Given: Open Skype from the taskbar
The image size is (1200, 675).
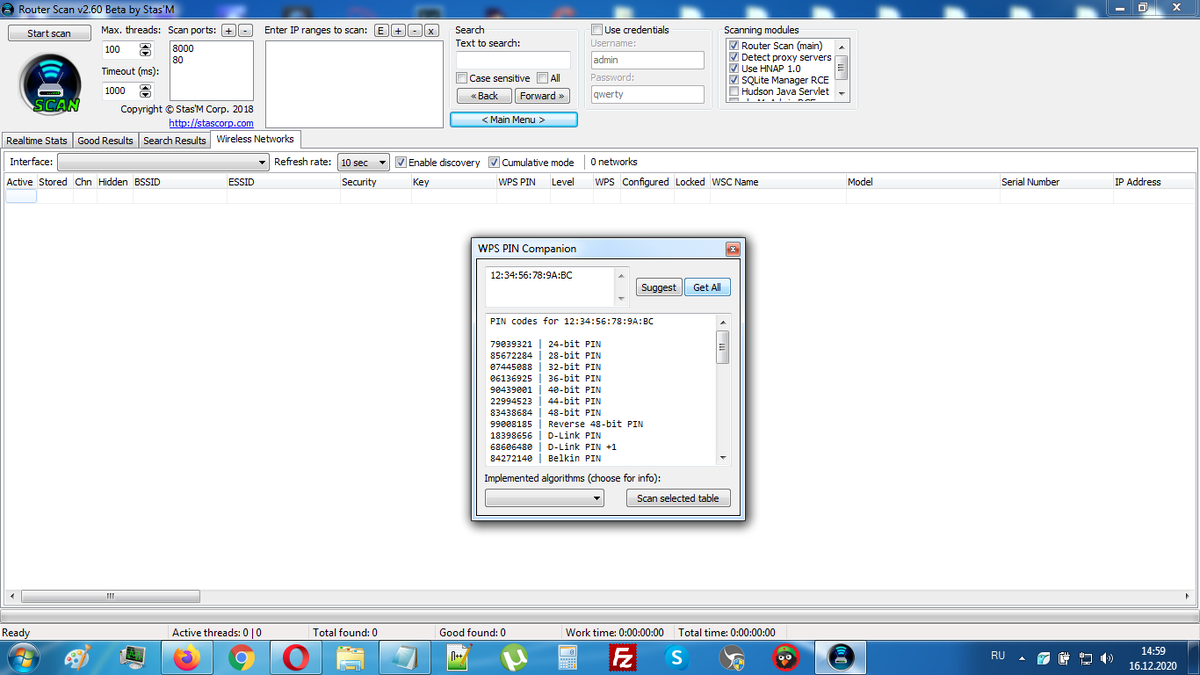Looking at the screenshot, I should click(678, 657).
